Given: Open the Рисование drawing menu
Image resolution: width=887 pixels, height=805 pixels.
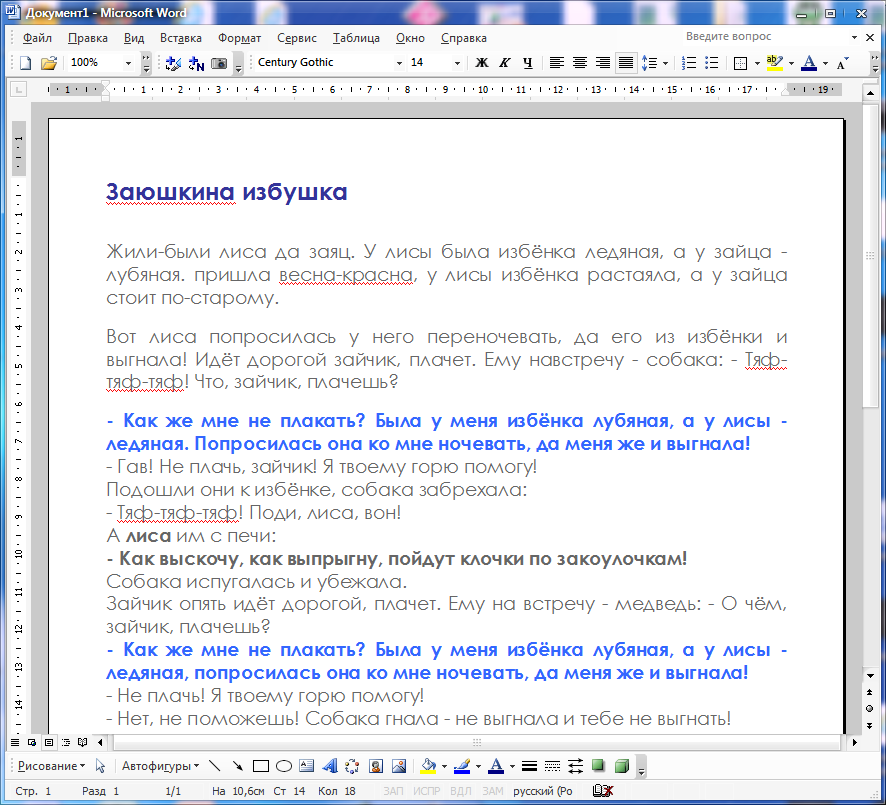Looking at the screenshot, I should point(51,766).
